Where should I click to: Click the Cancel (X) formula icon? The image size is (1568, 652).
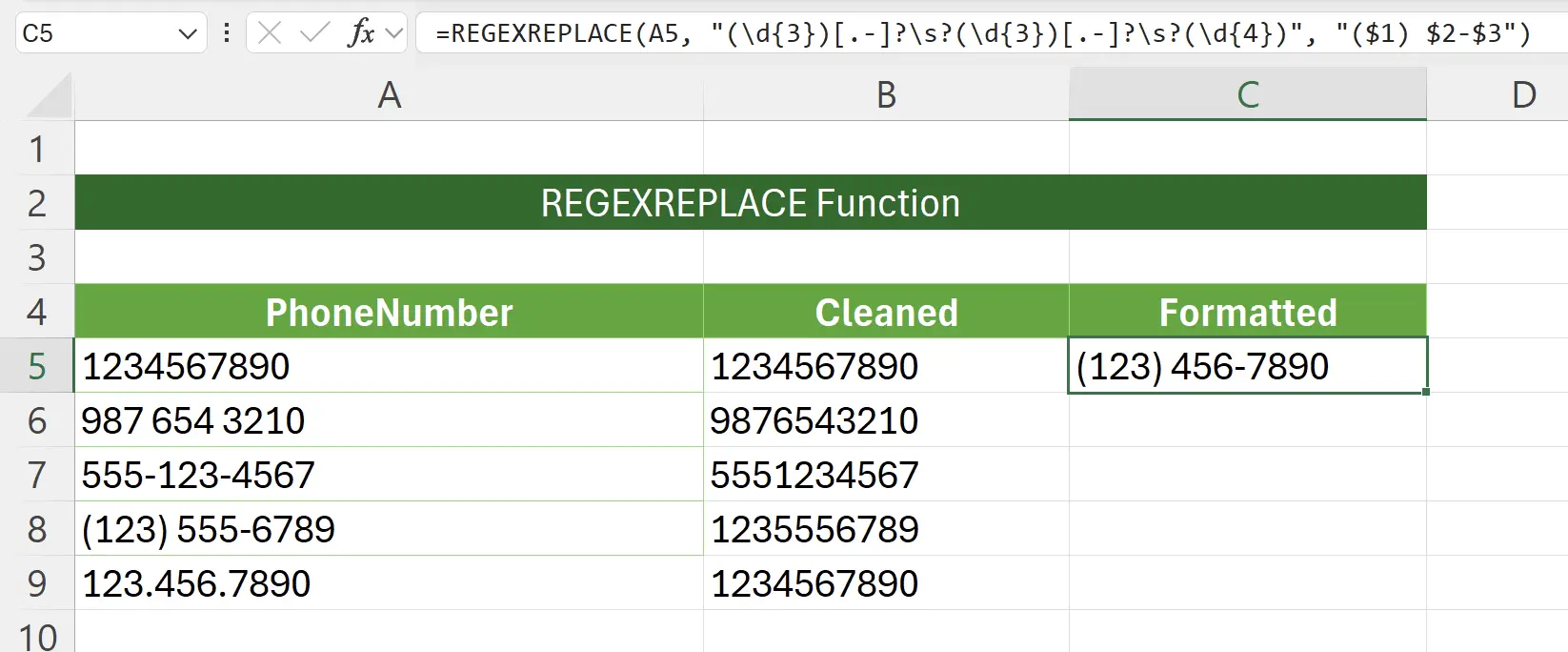point(270,34)
